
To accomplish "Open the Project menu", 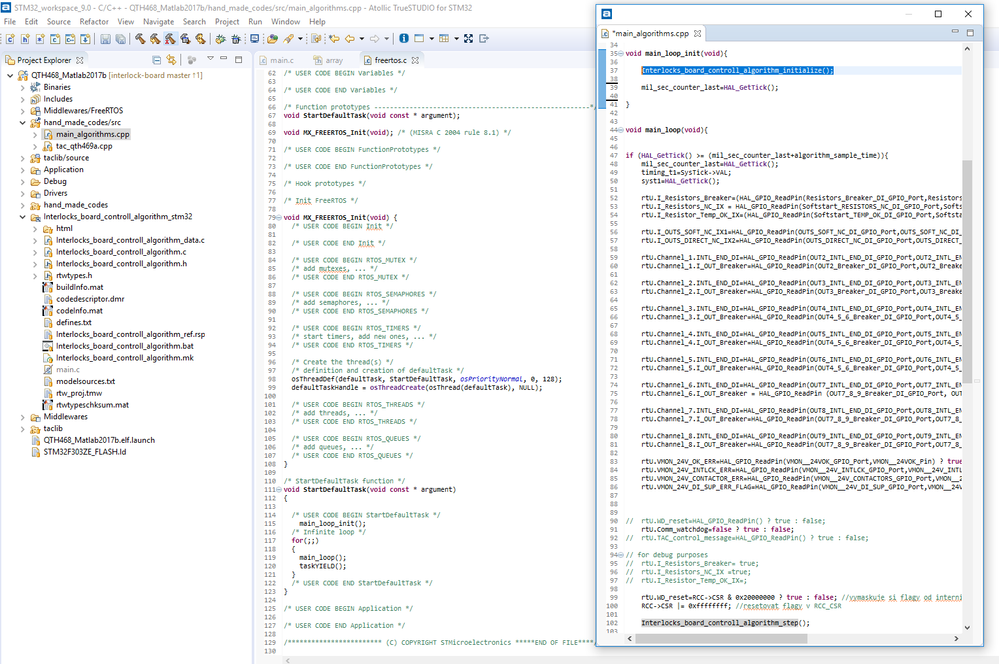I will [x=227, y=22].
